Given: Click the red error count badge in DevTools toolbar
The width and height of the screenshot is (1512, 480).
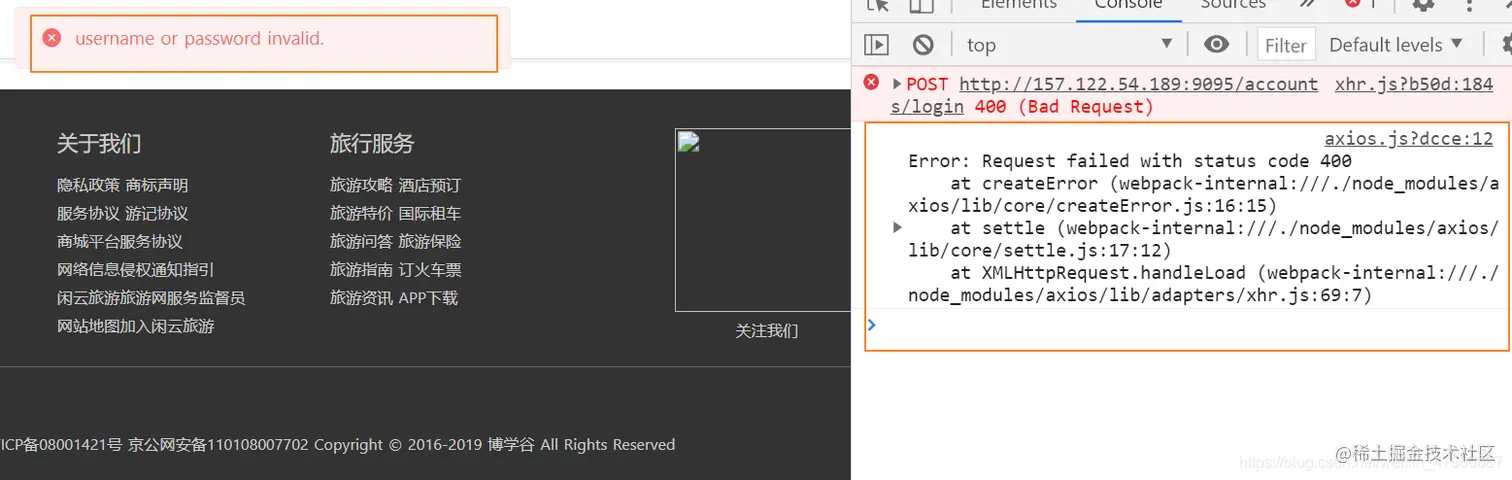Looking at the screenshot, I should [1360, 4].
